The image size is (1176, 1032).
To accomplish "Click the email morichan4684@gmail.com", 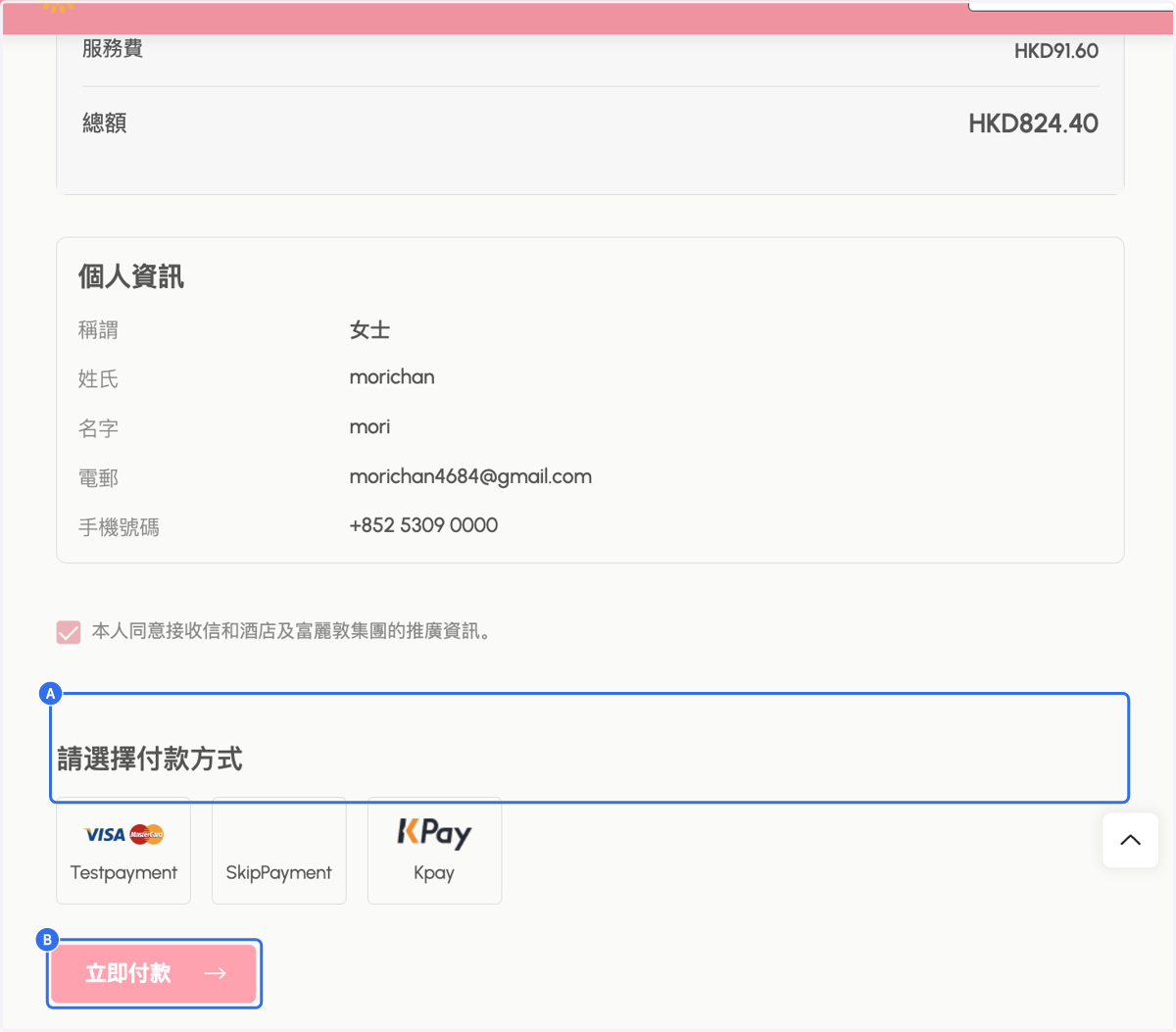I will (470, 476).
